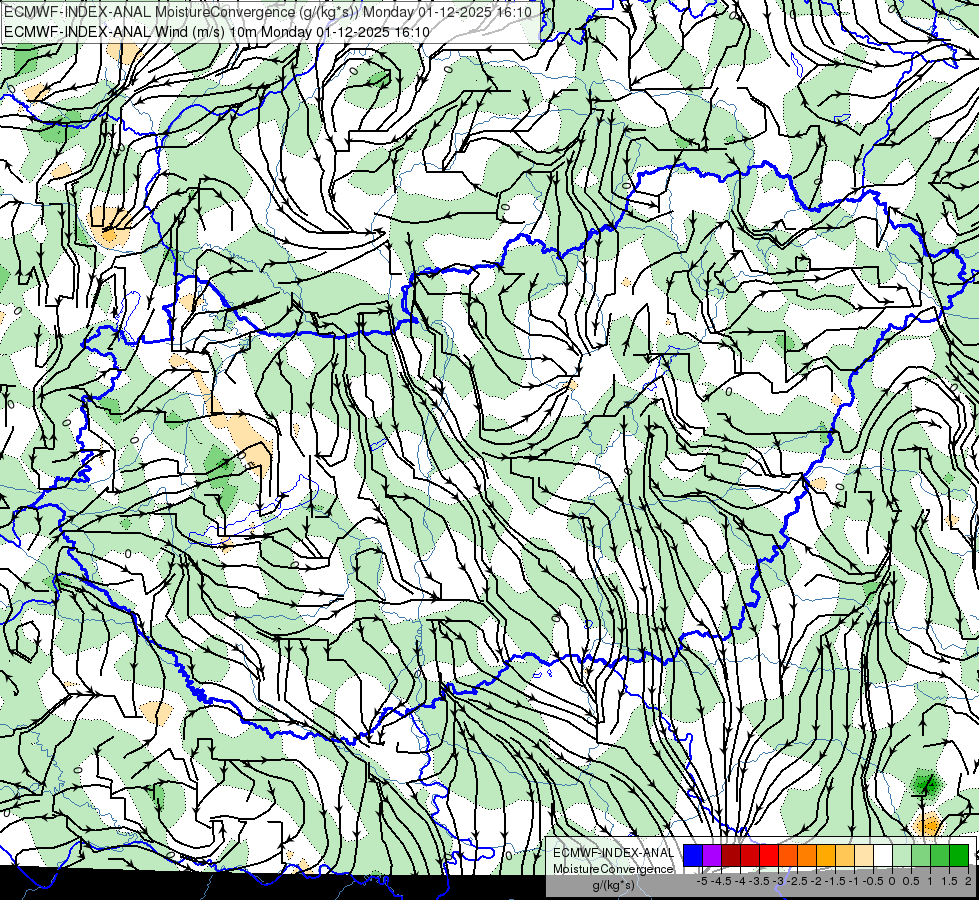Viewport: 979px width, 900px height.
Task: Select the dark red swatch between -4 and -3.5
Action: coord(750,855)
